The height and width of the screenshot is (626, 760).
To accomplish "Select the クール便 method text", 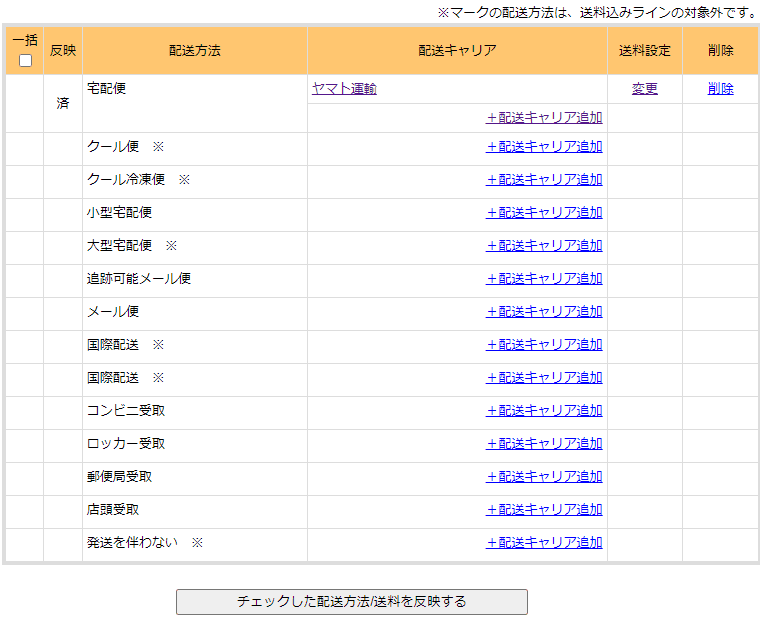I will pyautogui.click(x=113, y=146).
